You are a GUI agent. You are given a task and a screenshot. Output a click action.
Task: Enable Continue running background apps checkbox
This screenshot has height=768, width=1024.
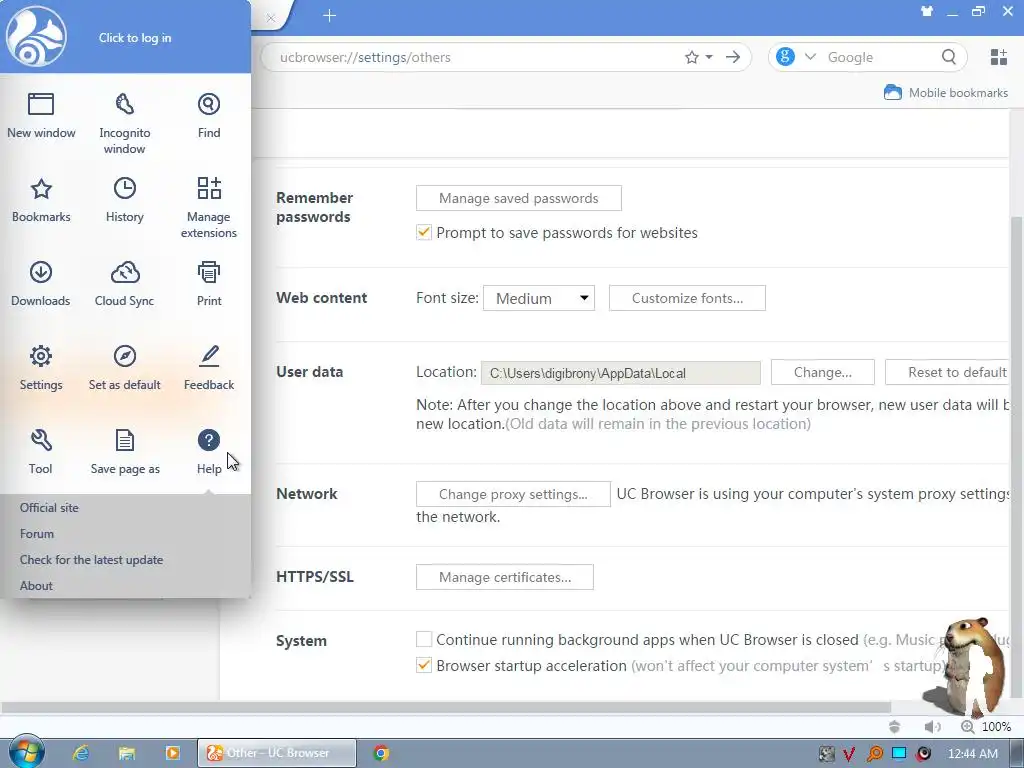pyautogui.click(x=424, y=639)
